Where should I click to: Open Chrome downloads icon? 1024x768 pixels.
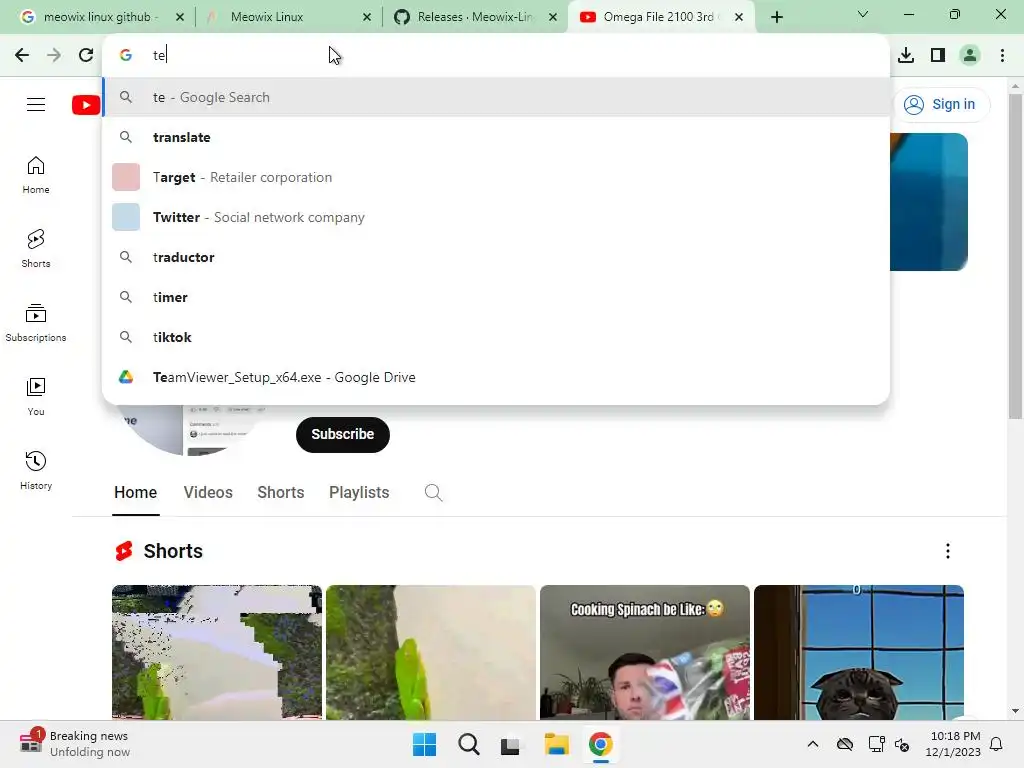(x=906, y=55)
